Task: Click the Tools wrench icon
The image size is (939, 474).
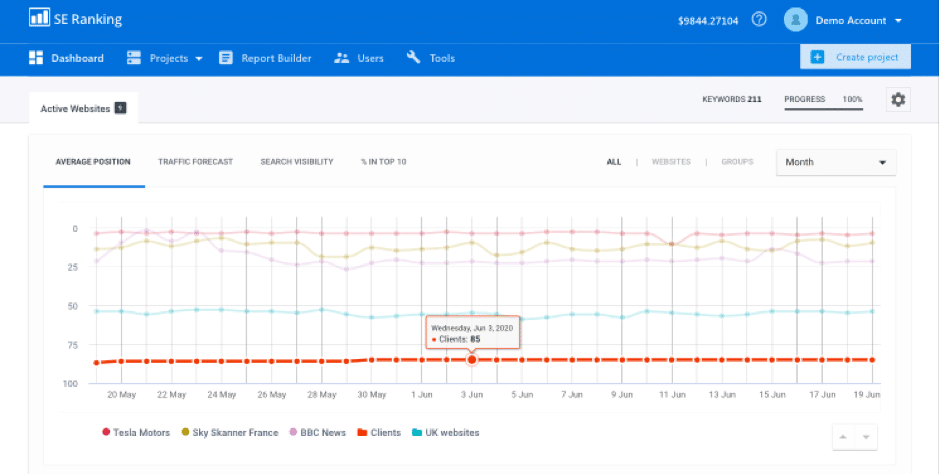Action: [x=414, y=58]
